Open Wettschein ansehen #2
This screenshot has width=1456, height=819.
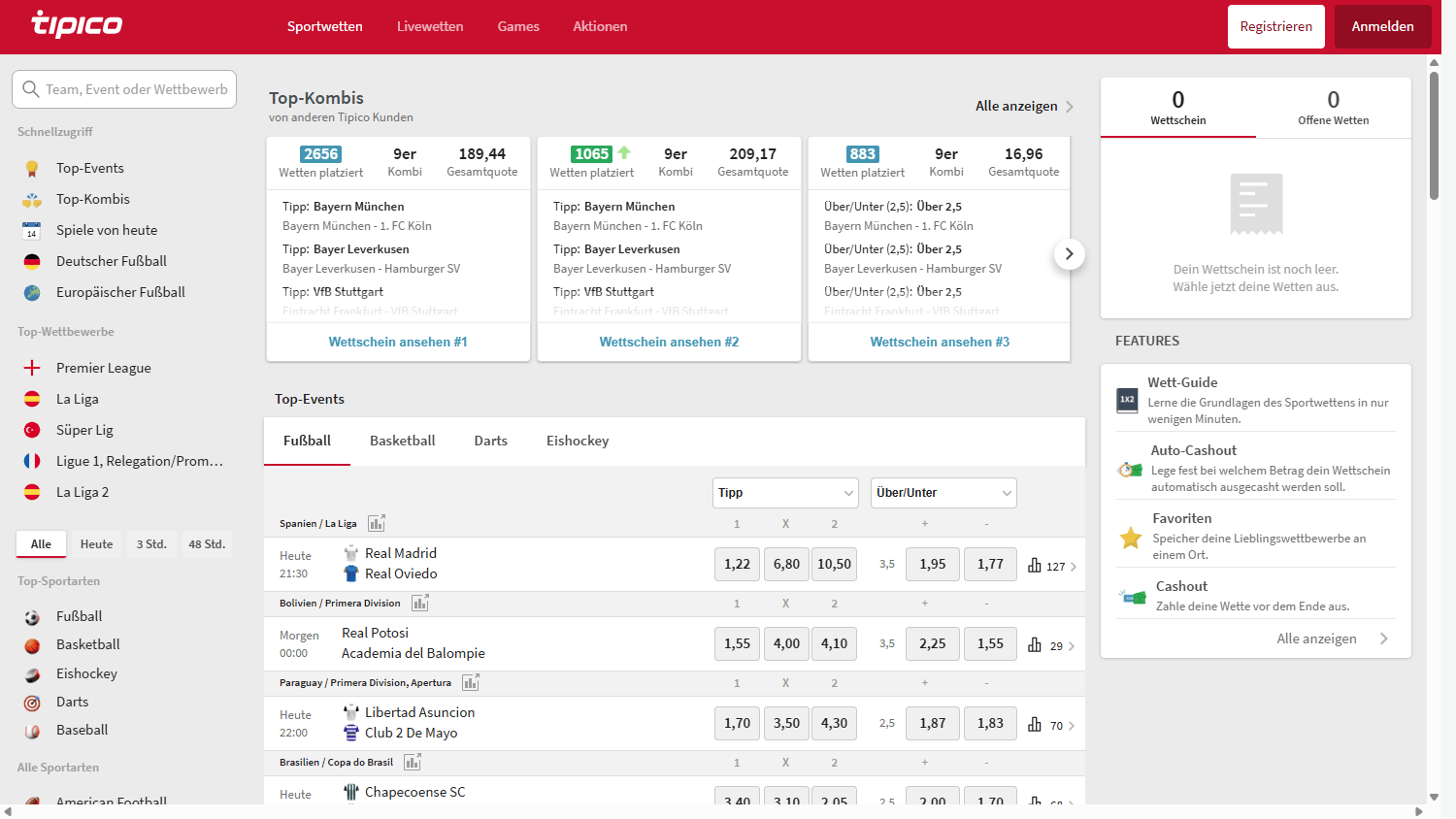click(669, 342)
